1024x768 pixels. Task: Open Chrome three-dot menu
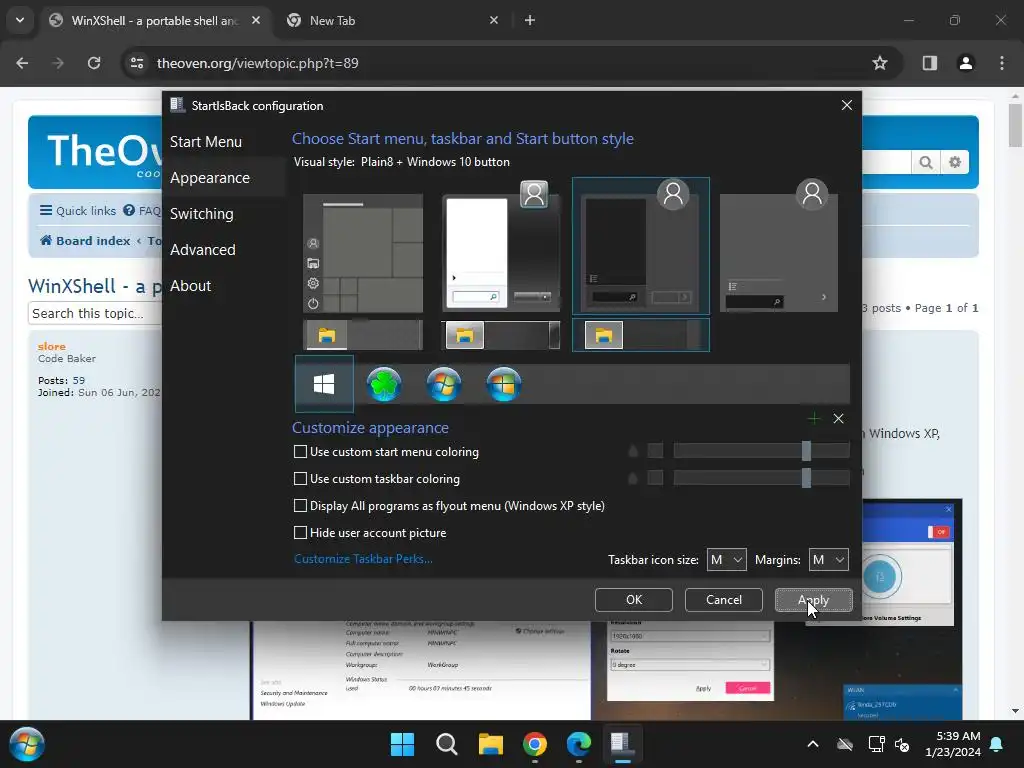(1002, 63)
